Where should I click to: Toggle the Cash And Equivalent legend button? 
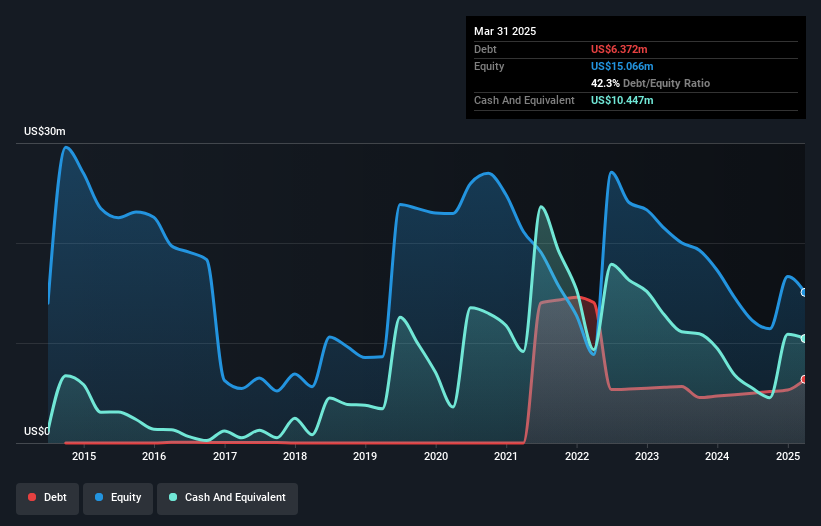(228, 498)
